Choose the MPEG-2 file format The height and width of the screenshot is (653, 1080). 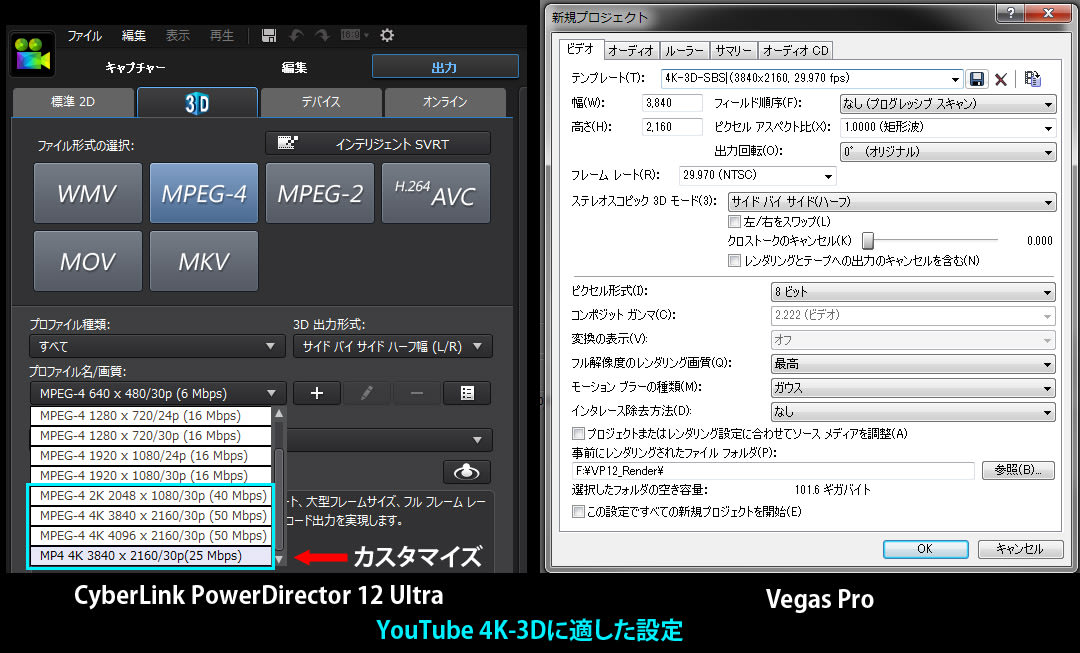[320, 193]
